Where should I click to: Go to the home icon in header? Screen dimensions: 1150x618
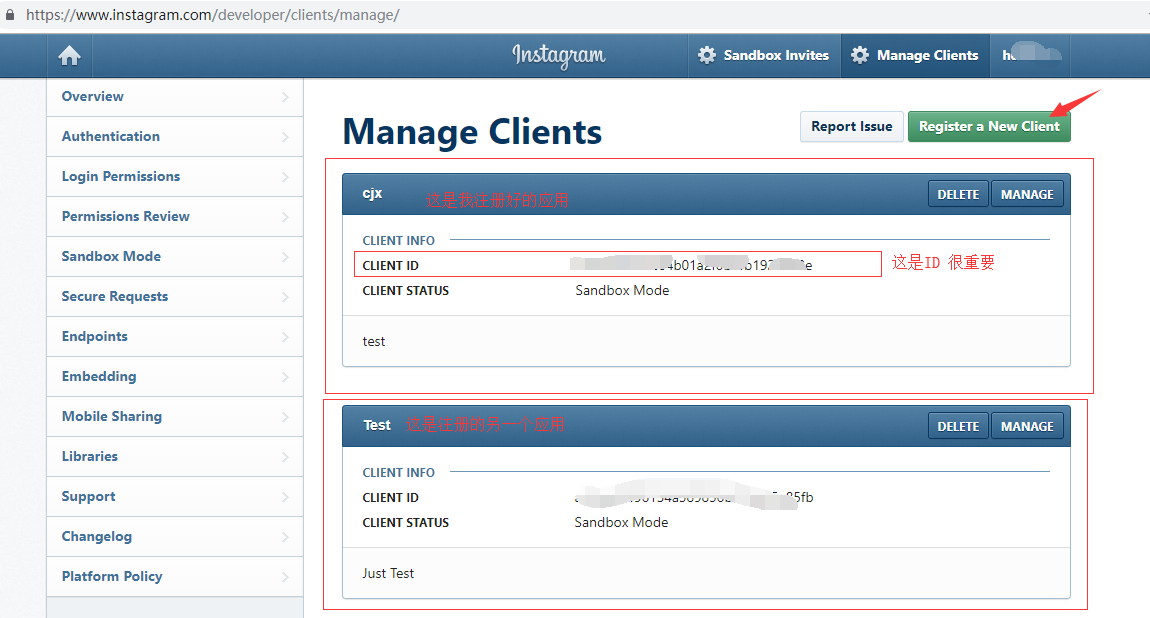(x=70, y=56)
